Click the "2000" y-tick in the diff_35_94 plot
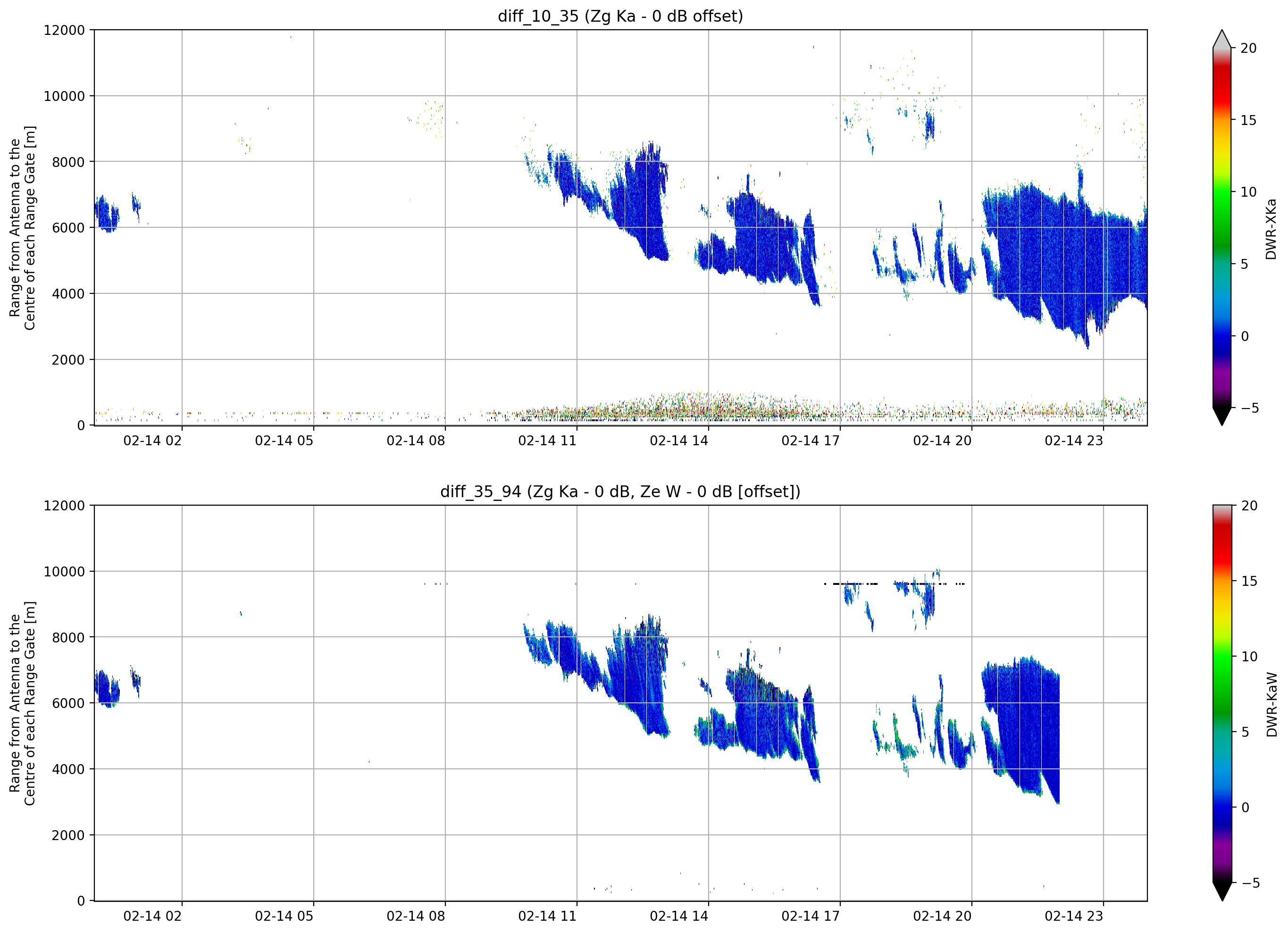Screen dimensions: 1288x933 click(x=68, y=835)
